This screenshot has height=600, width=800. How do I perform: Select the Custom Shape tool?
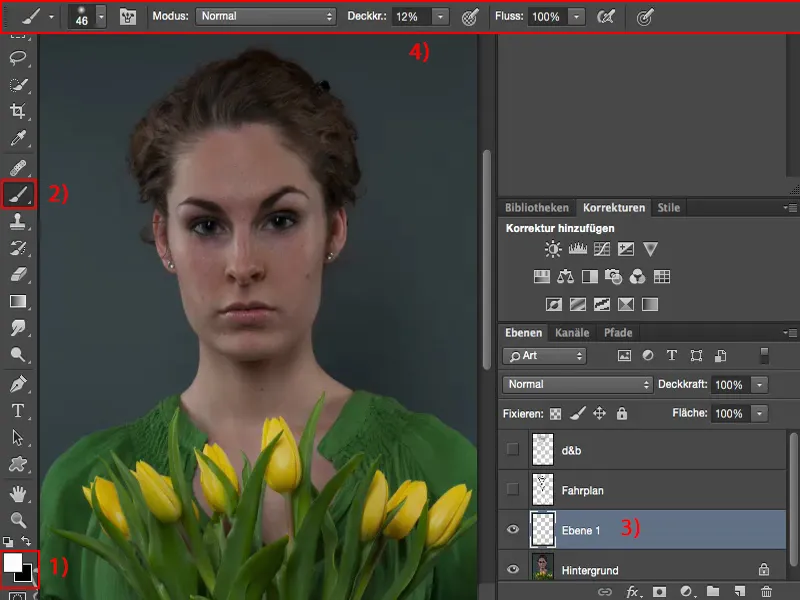18,464
